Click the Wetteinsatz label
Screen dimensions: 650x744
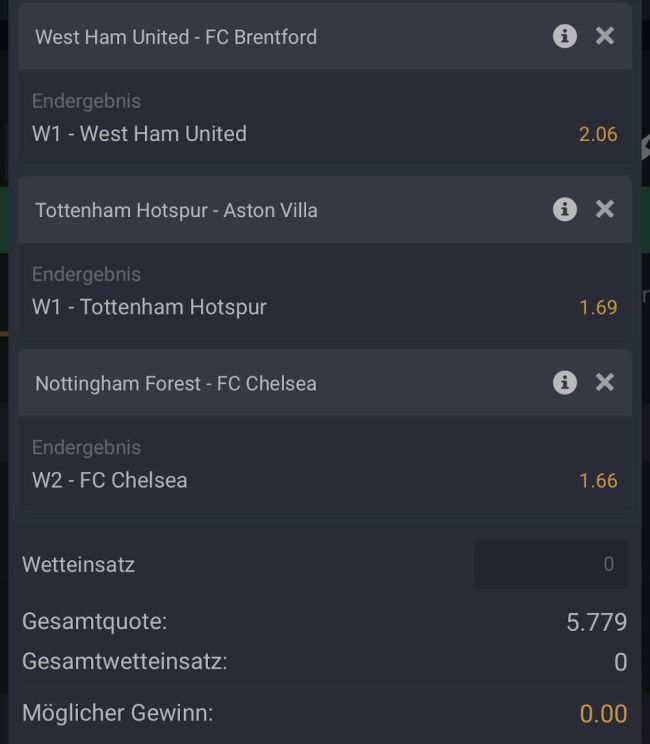pyautogui.click(x=78, y=564)
